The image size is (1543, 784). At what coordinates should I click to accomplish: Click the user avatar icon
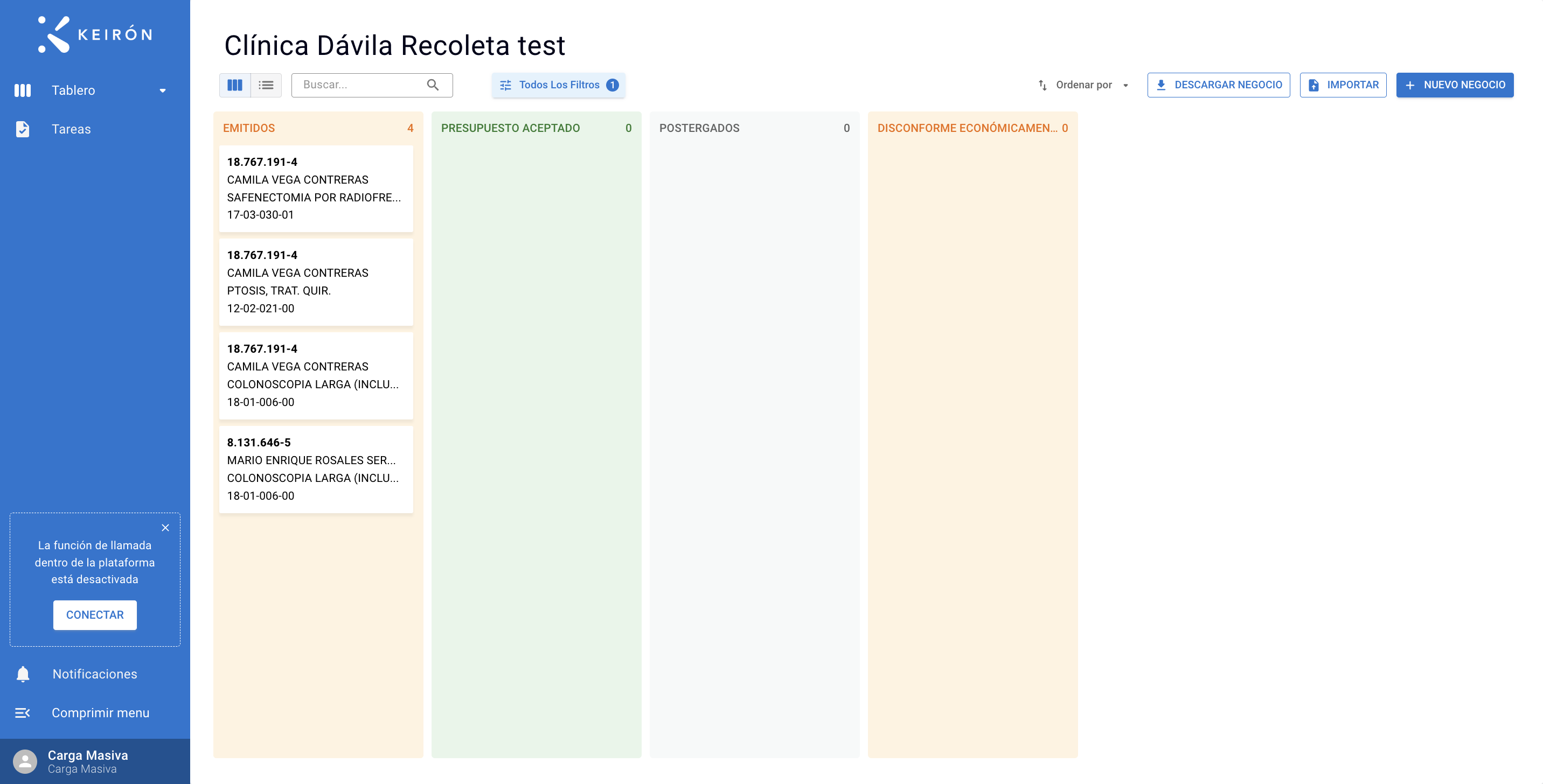(x=25, y=761)
